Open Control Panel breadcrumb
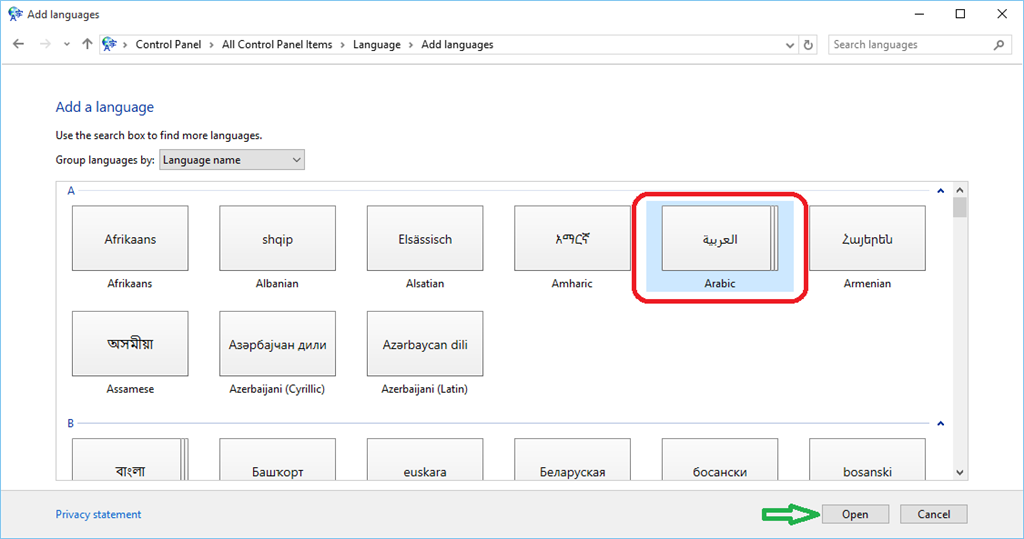The height and width of the screenshot is (539, 1024). [168, 44]
